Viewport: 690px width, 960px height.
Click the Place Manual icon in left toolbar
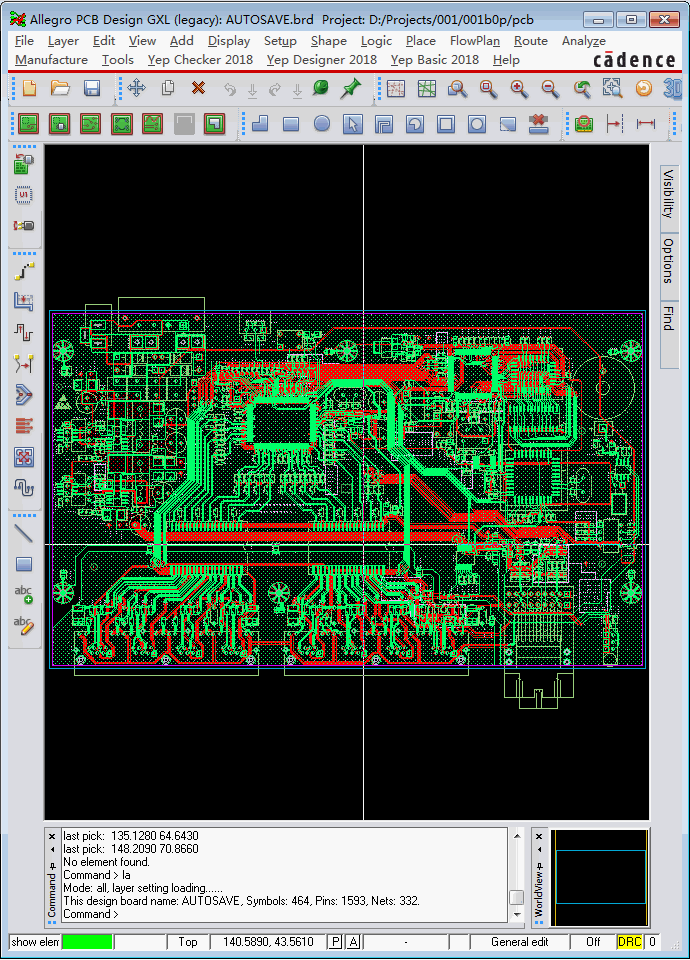tap(24, 163)
